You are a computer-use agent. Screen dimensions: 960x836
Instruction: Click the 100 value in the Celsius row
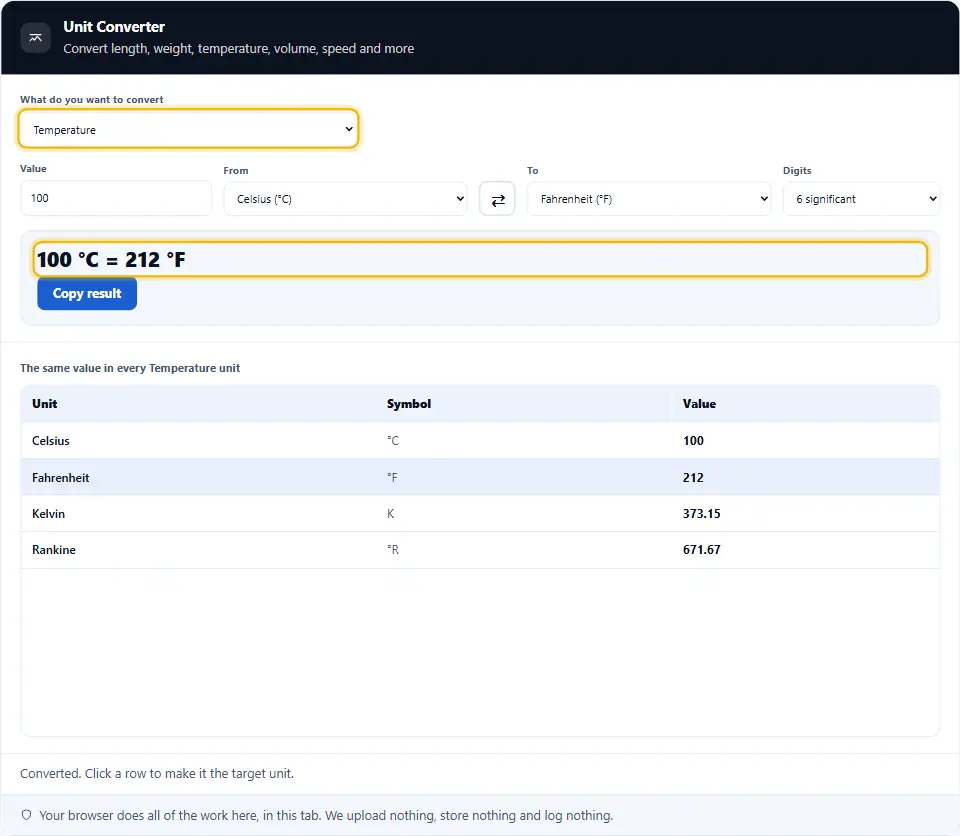693,441
